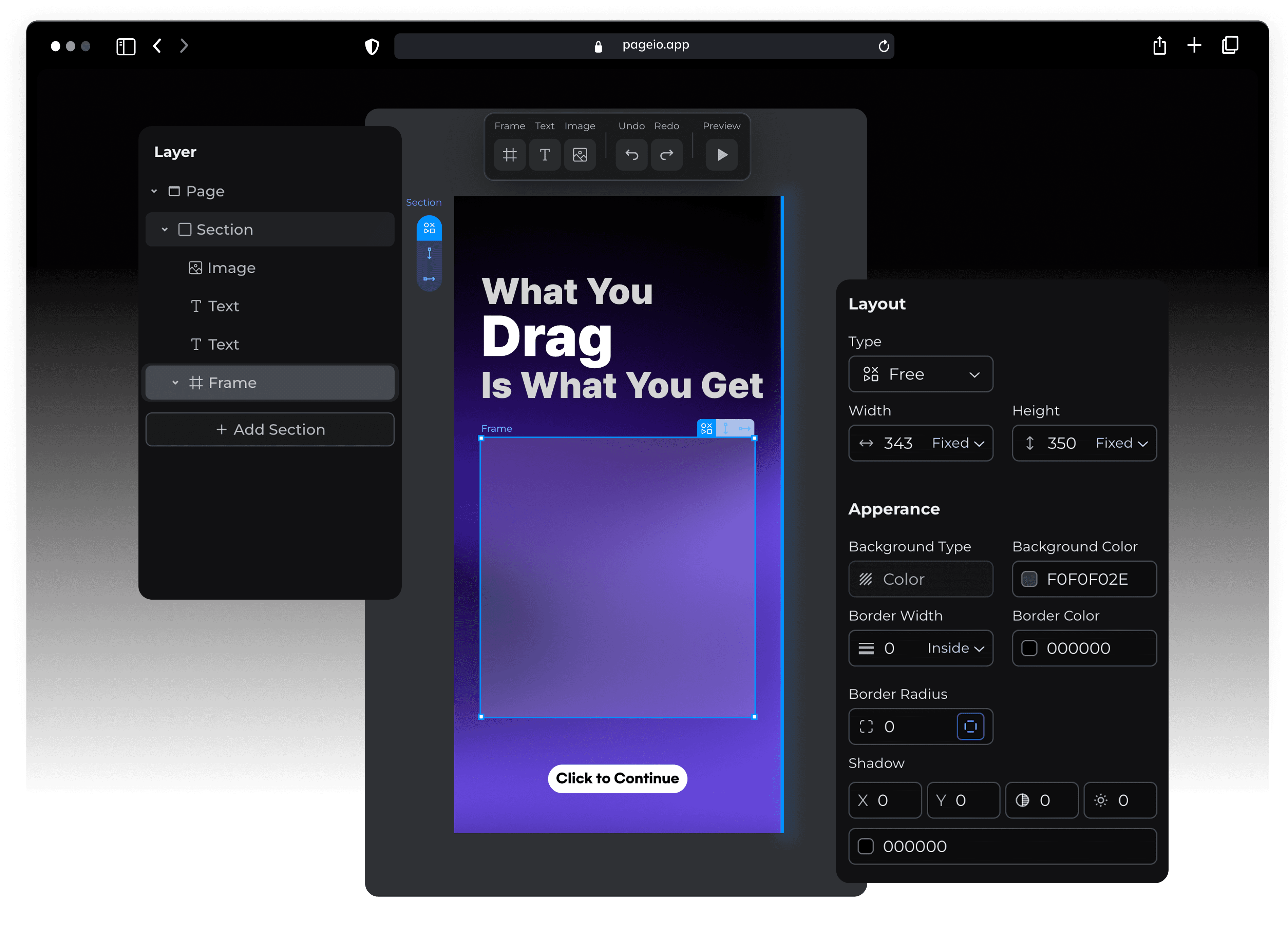Screen dimensions: 1288x932
Task: Edit the Border Radius value
Action: (x=889, y=726)
